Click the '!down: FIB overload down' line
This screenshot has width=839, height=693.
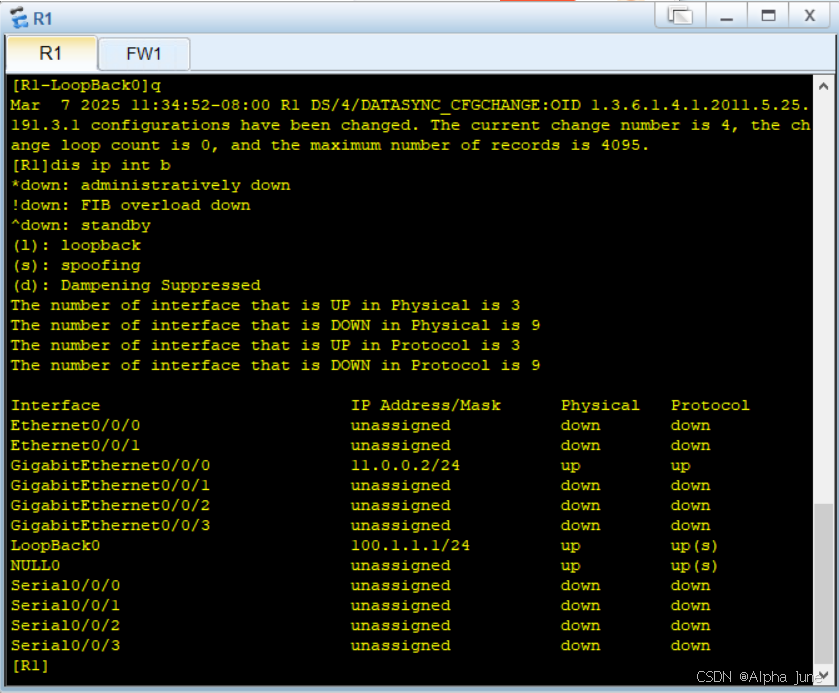tap(131, 205)
